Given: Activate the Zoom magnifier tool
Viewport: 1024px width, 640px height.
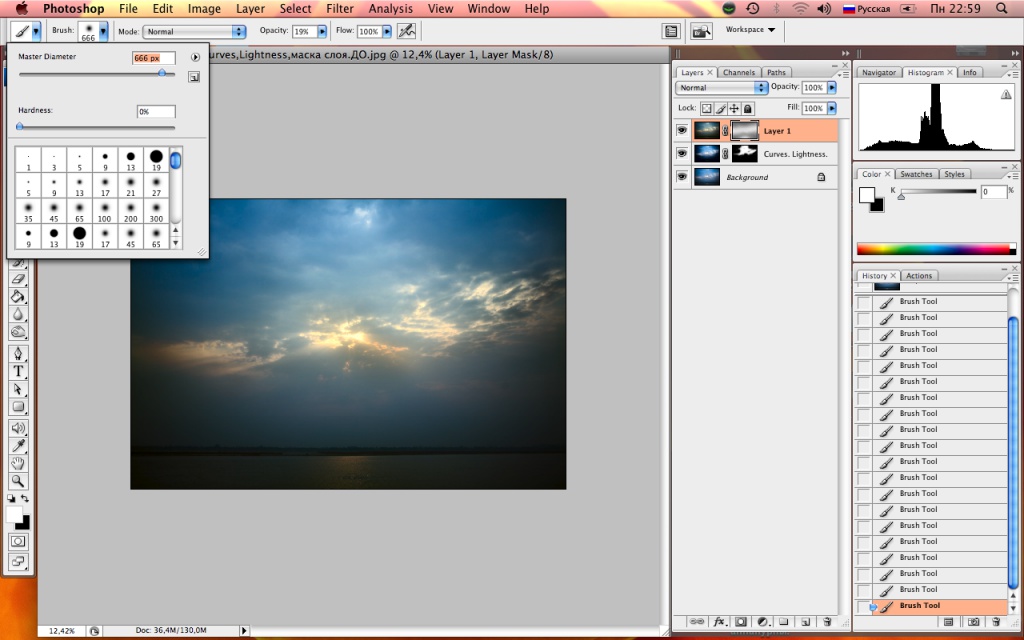Looking at the screenshot, I should (x=18, y=480).
